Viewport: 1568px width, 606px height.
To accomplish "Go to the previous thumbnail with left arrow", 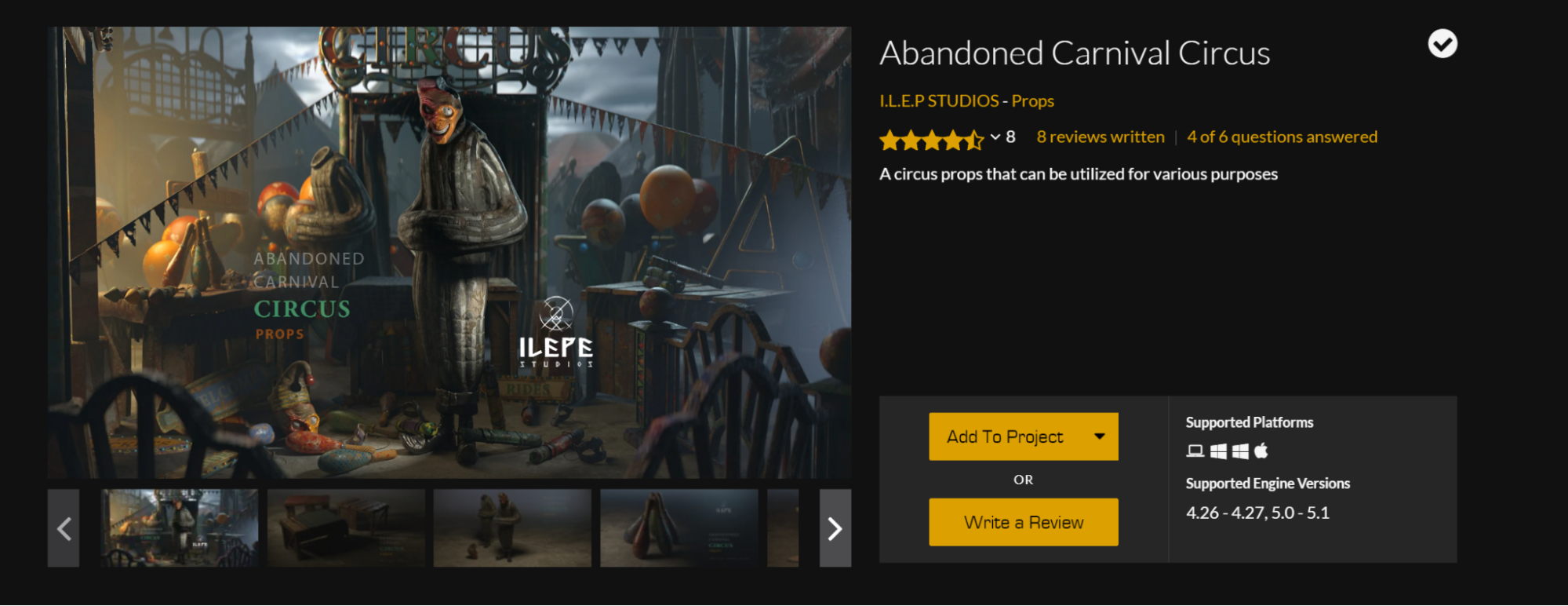I will coord(64,528).
